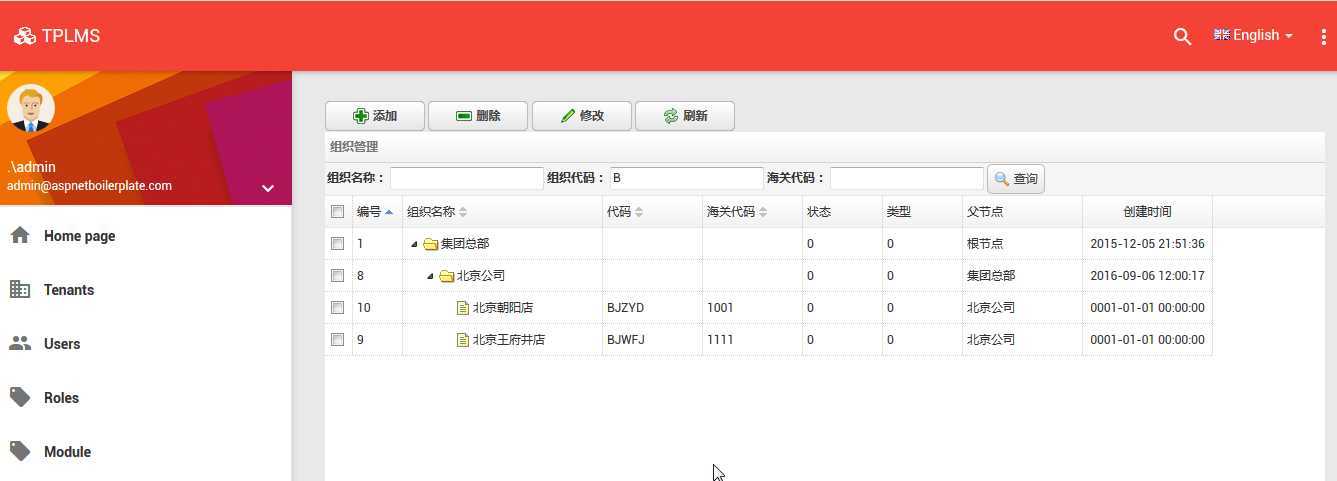This screenshot has width=1337, height=481.
Task: Click the 组织管理 panel title
Action: 354,147
